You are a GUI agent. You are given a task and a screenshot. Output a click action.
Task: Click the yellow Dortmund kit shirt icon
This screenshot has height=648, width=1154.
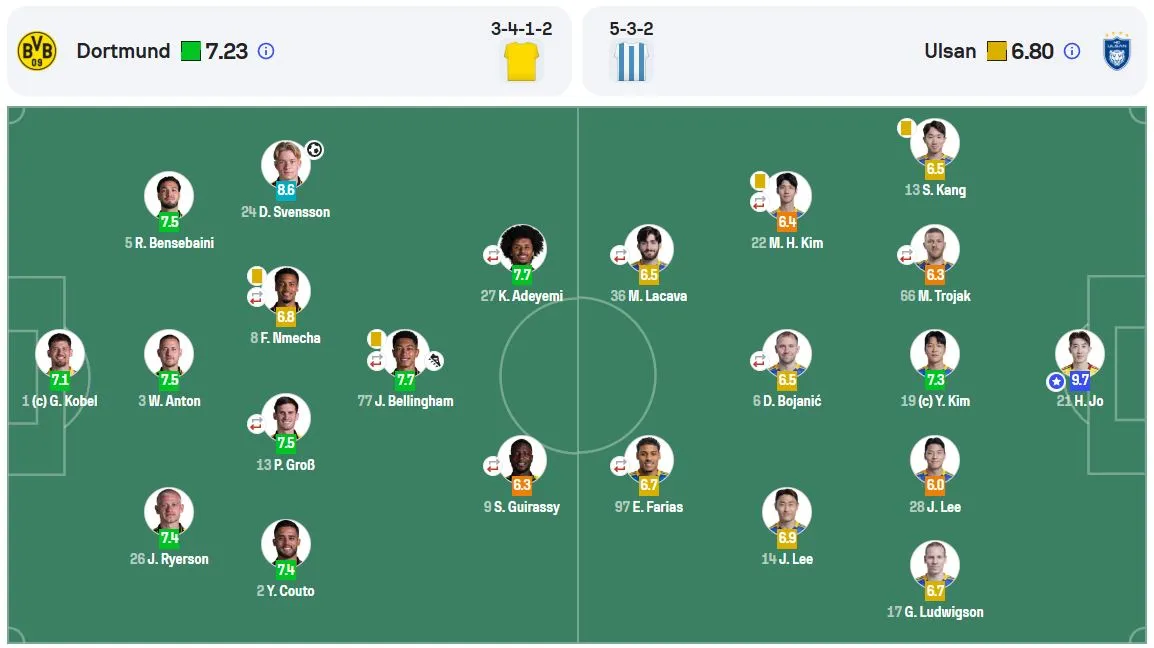521,61
